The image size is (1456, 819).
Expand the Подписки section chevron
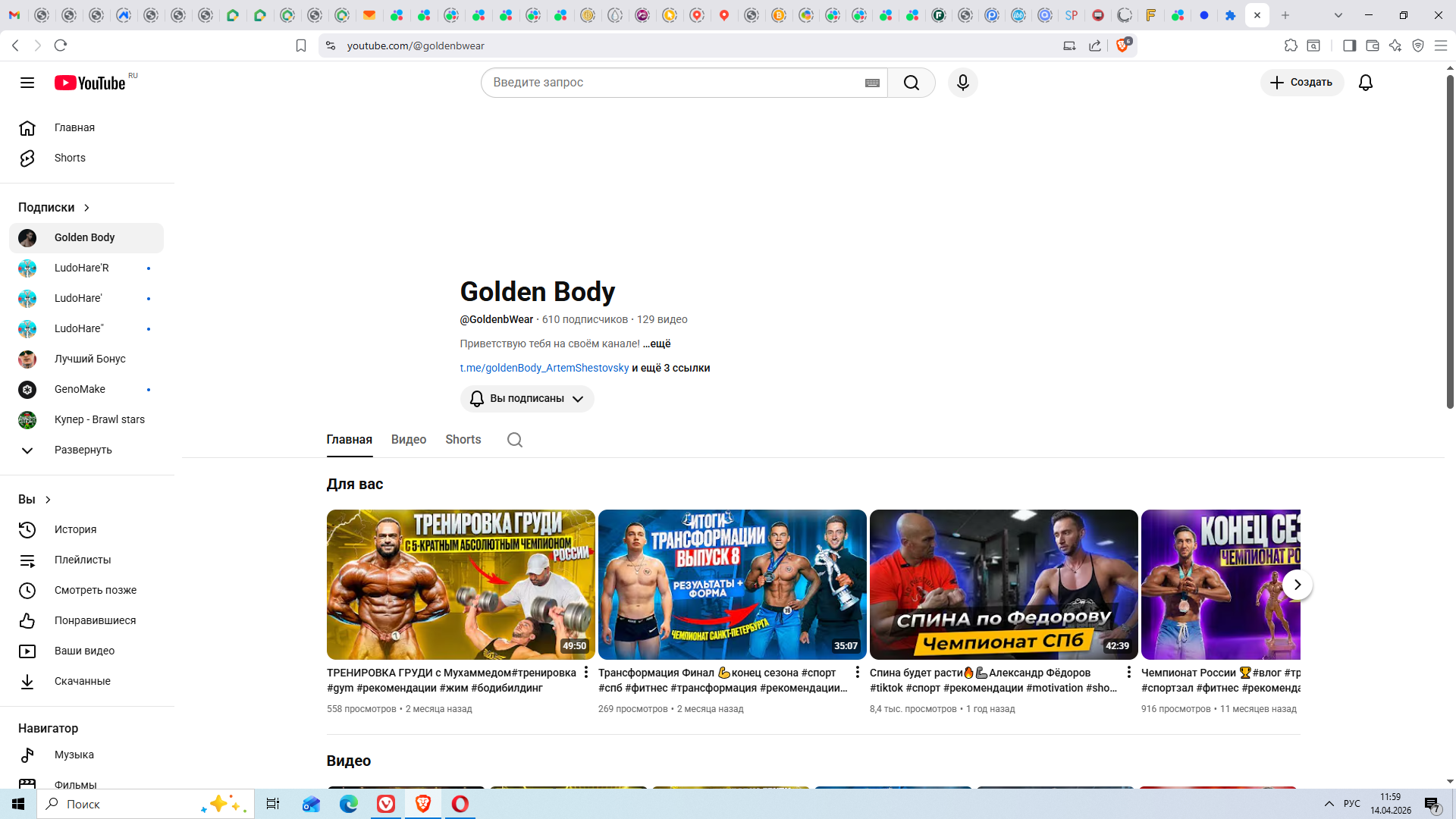click(86, 208)
